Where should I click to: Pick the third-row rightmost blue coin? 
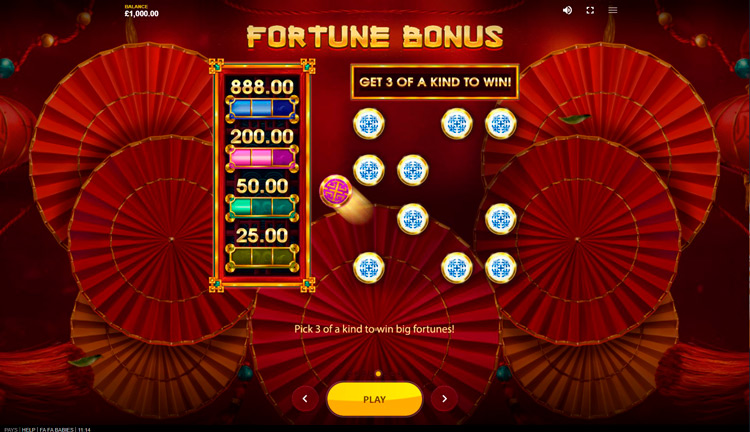(501, 219)
